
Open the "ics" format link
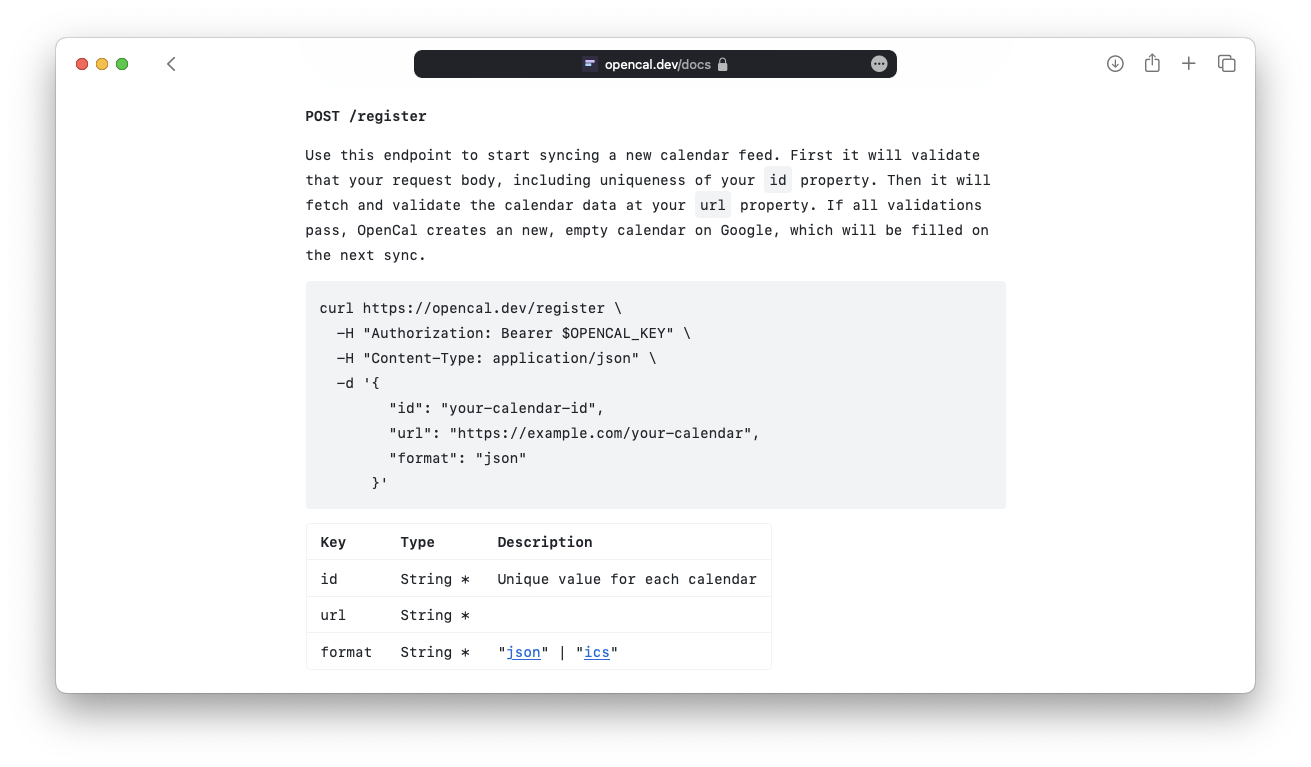click(x=597, y=652)
